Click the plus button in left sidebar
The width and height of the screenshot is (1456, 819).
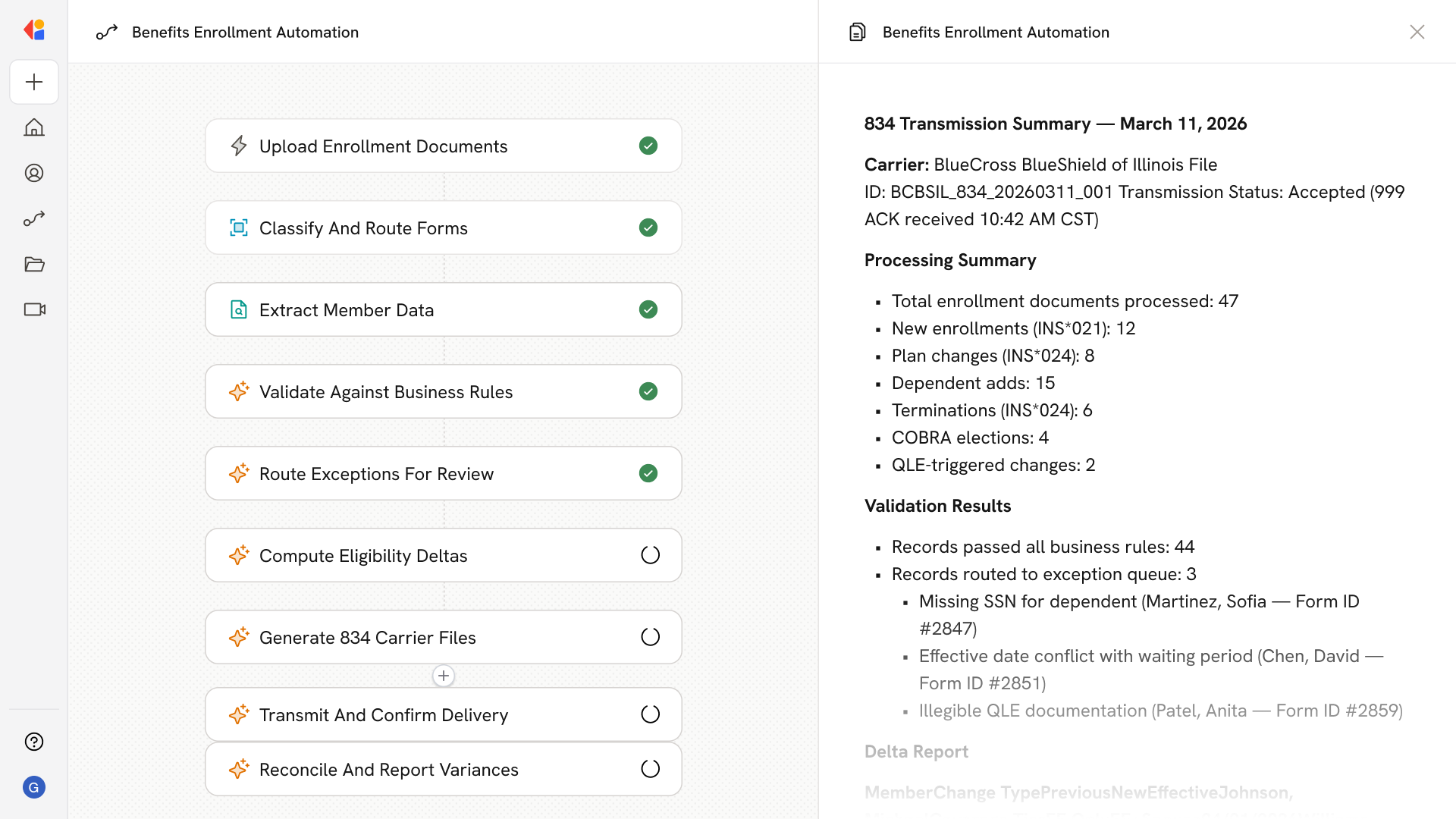click(34, 82)
